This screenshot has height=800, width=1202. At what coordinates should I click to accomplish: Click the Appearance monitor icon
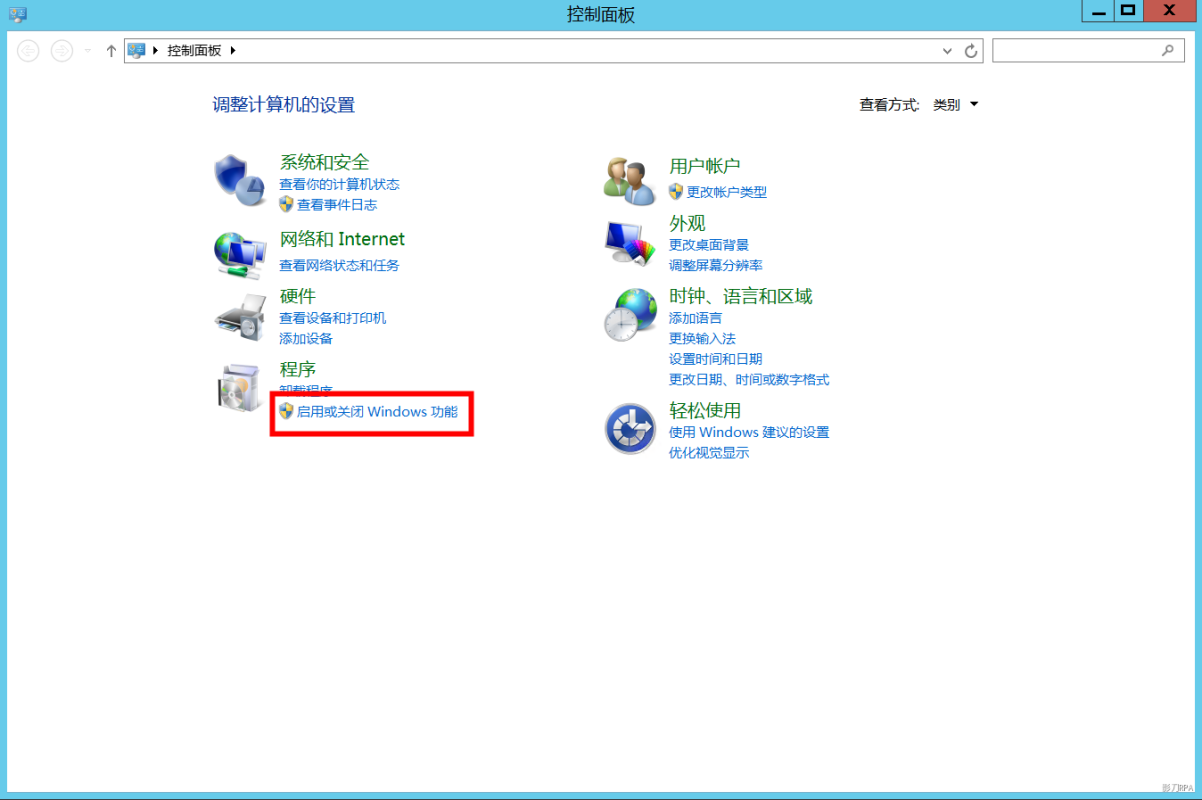point(630,244)
